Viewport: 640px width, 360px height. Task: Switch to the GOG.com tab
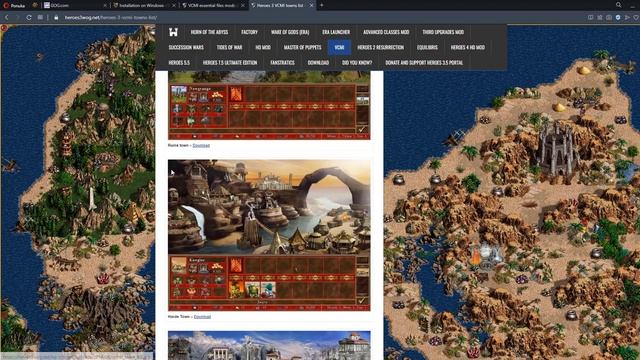click(75, 5)
